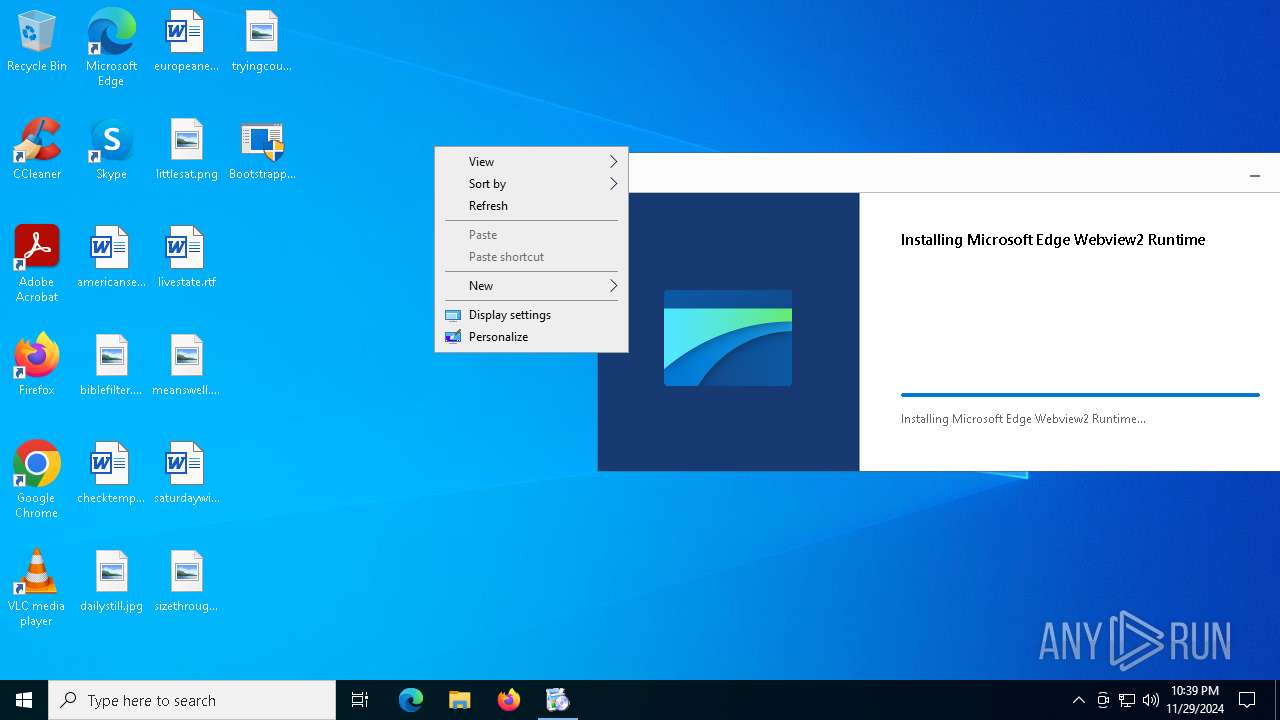Select the sizethroug... image file
Screen dimensions: 1280x720
[x=186, y=582]
